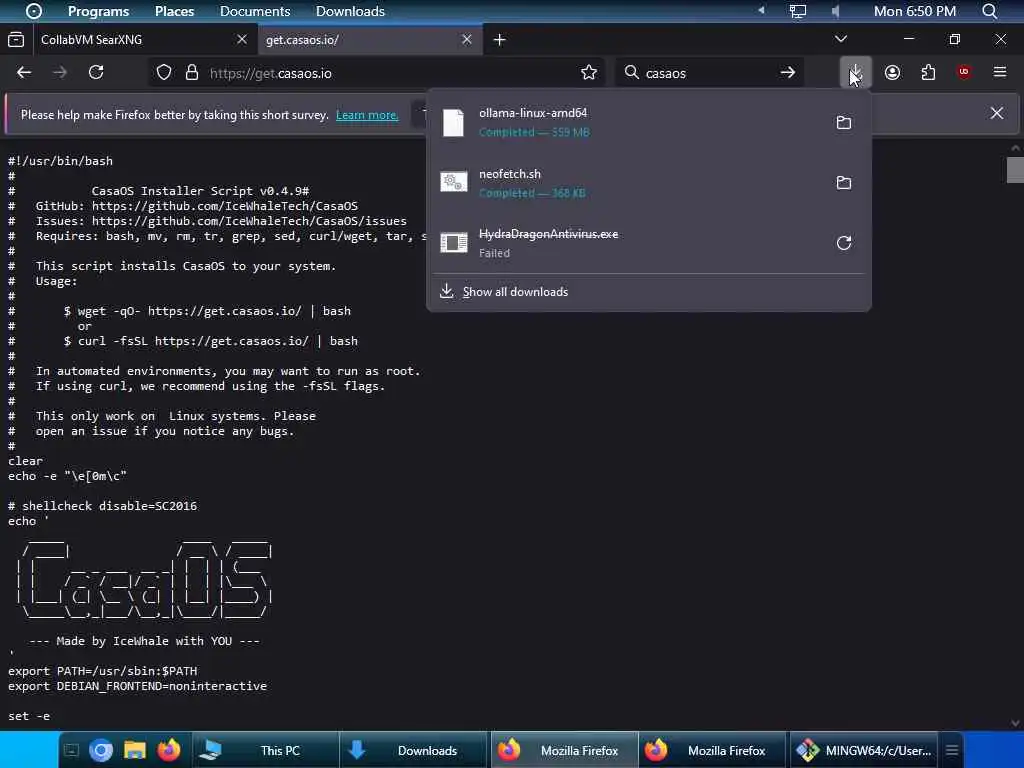Open the Firefox account icon
The image size is (1024, 768).
click(892, 72)
